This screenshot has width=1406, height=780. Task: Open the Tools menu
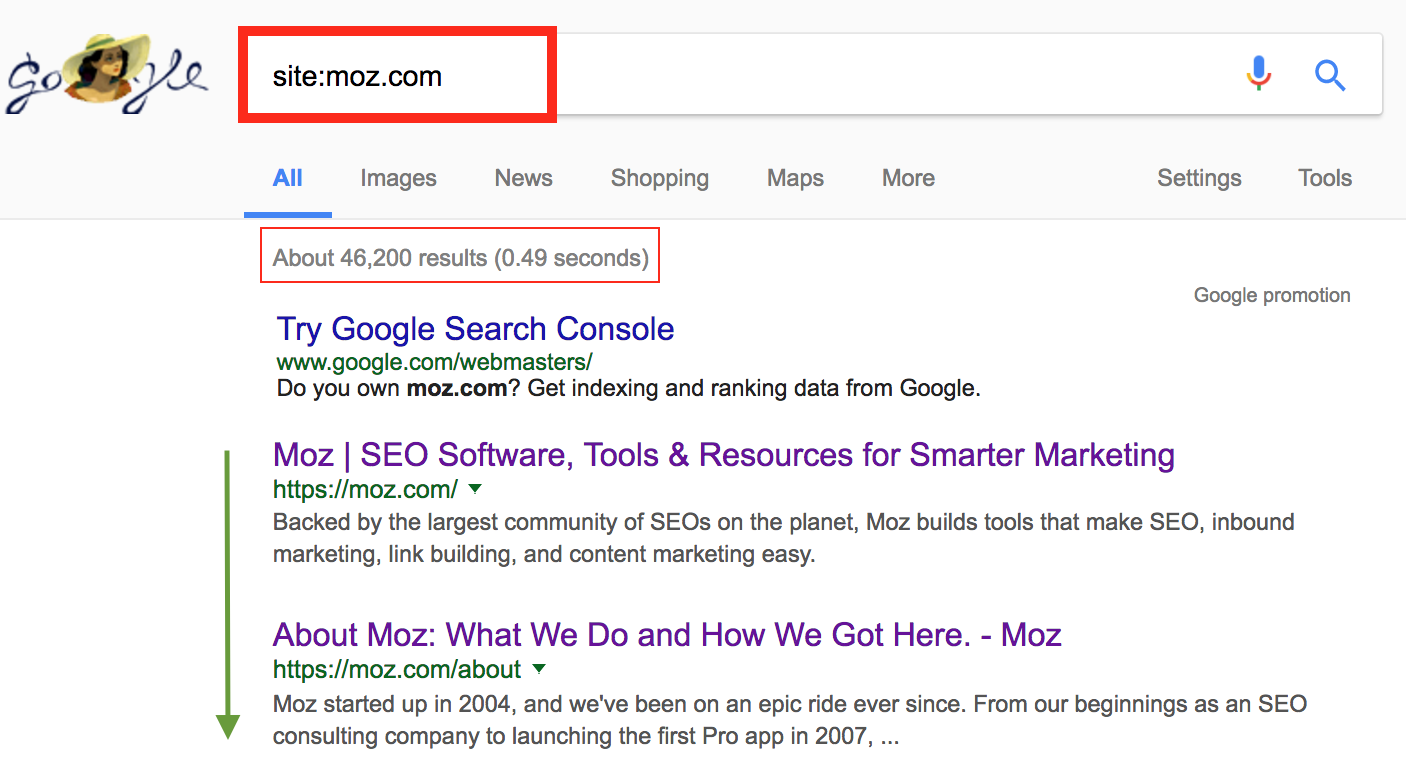point(1325,177)
